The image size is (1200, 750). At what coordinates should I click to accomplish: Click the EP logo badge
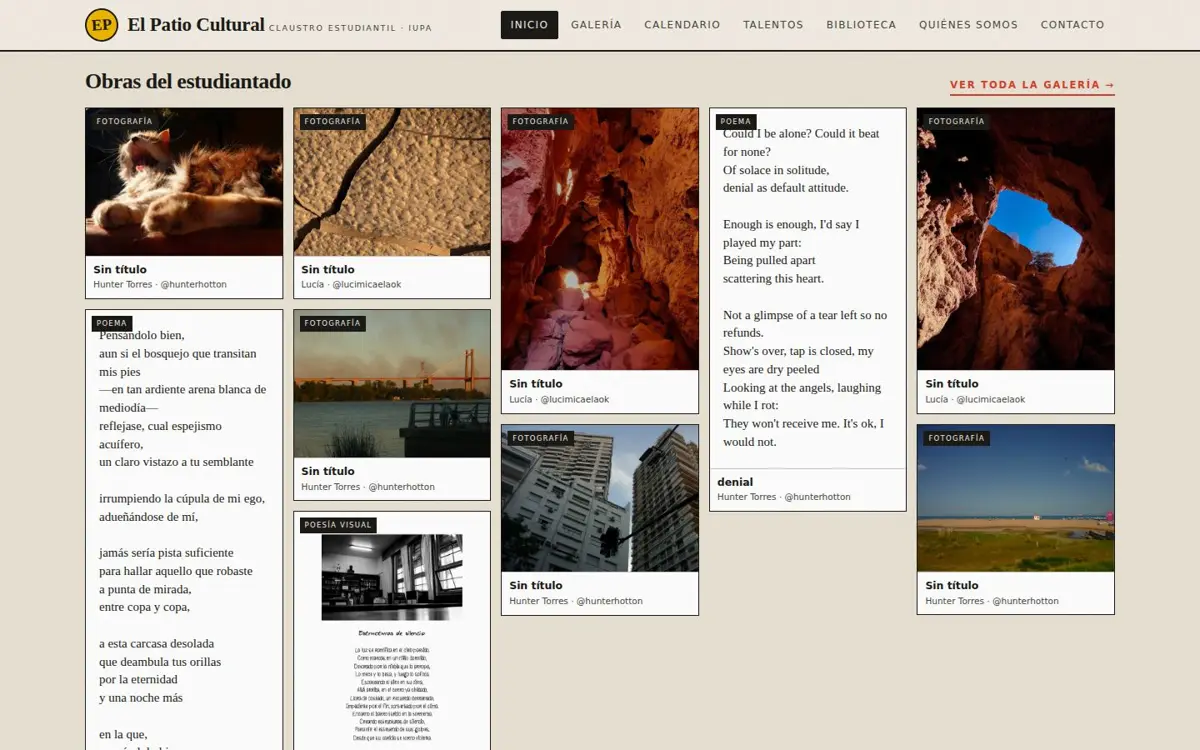pos(101,25)
